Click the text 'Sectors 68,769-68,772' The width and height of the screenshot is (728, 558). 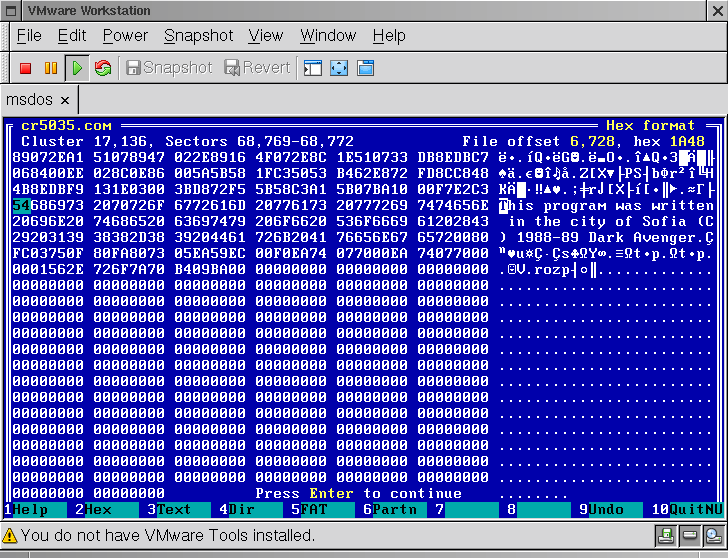pos(260,142)
